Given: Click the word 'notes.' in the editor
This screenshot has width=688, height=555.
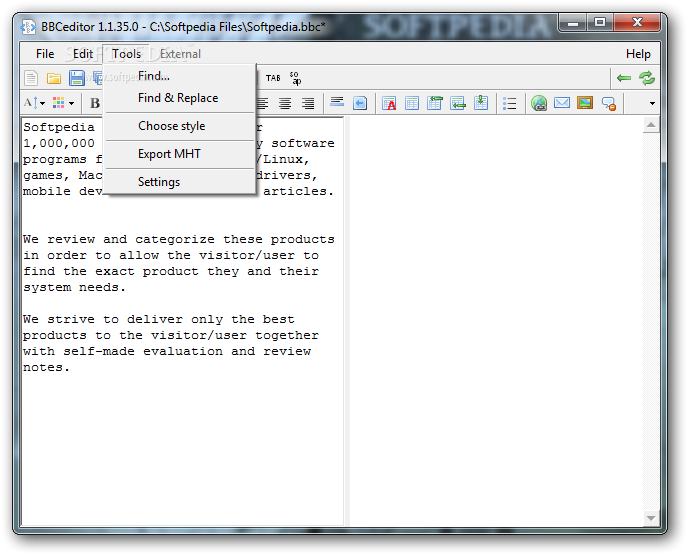Looking at the screenshot, I should (47, 368).
